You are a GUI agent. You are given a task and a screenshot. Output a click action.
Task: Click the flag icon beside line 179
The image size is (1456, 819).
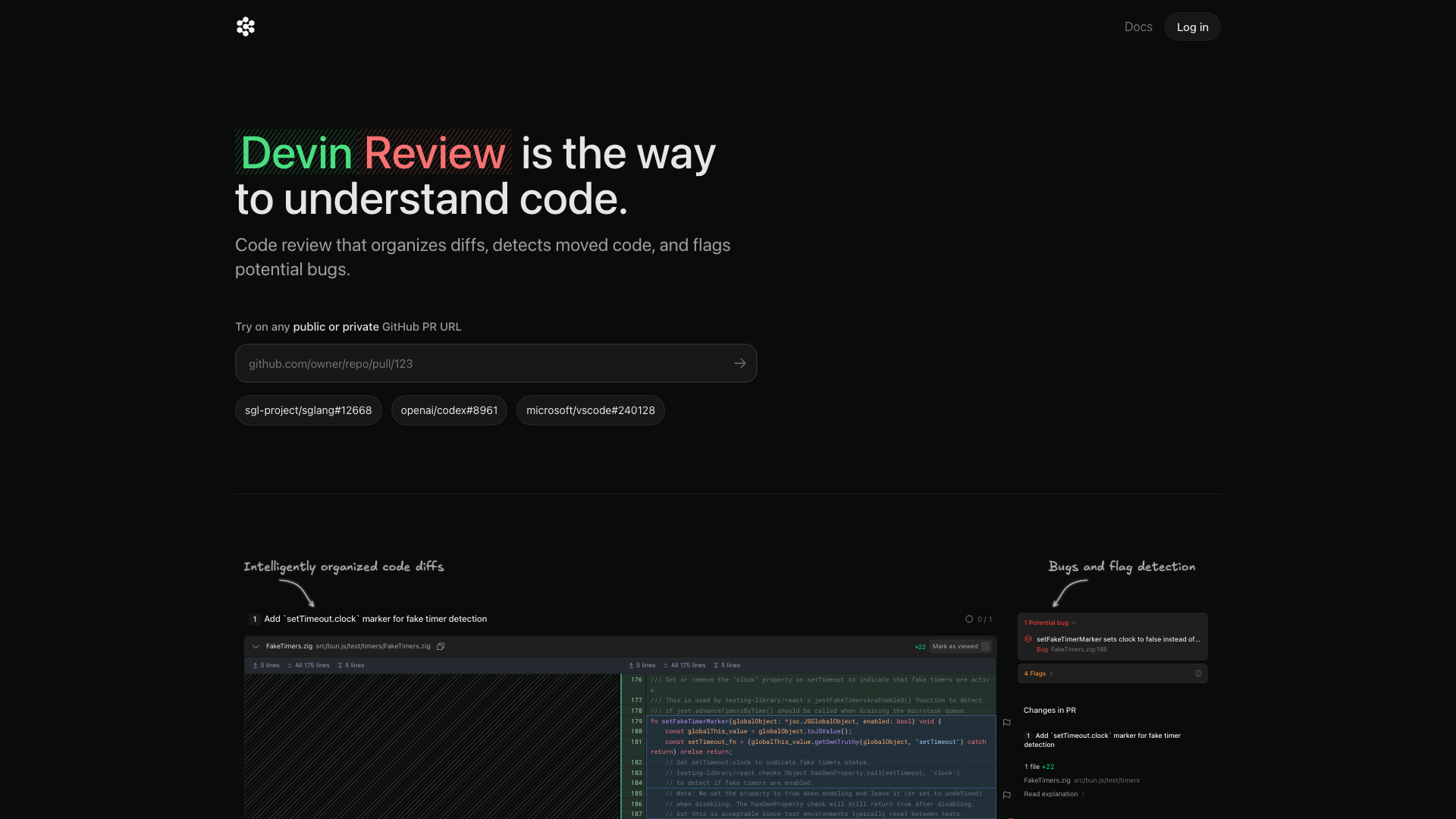point(1007,723)
